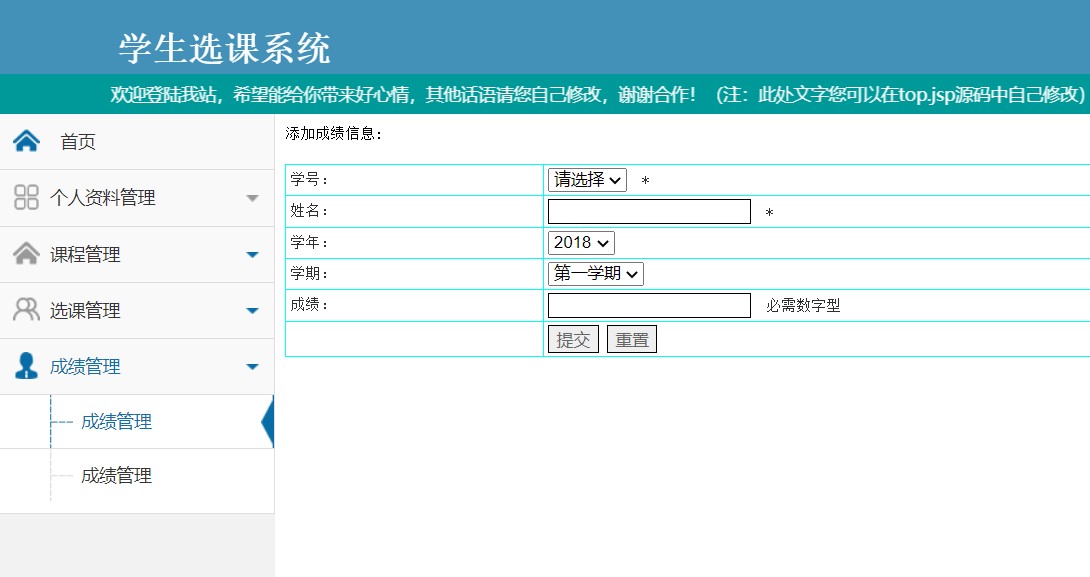
Task: Open the 选课管理 menu
Action: click(137, 311)
